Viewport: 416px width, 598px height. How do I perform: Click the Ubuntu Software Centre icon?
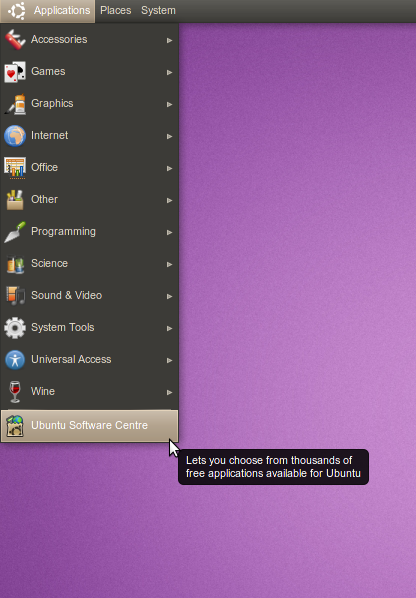pos(15,426)
